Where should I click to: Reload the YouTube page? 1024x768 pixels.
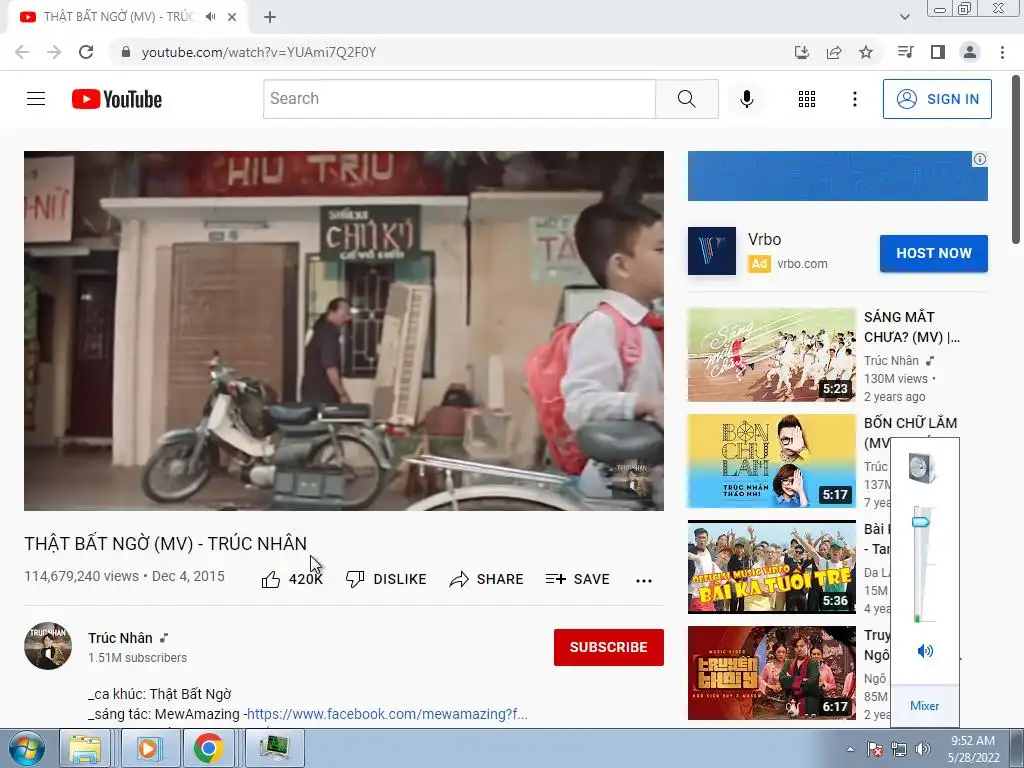[86, 52]
